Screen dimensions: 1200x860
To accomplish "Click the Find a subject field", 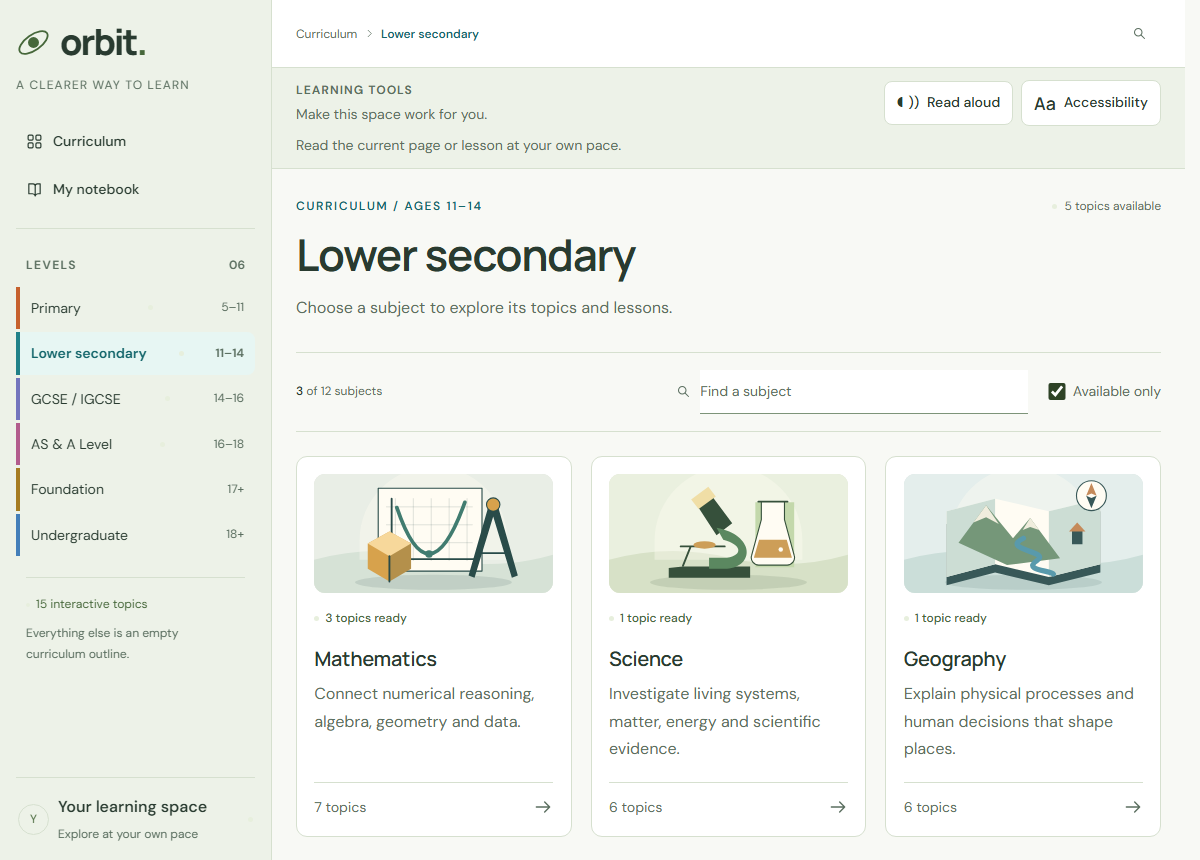I will tap(864, 392).
